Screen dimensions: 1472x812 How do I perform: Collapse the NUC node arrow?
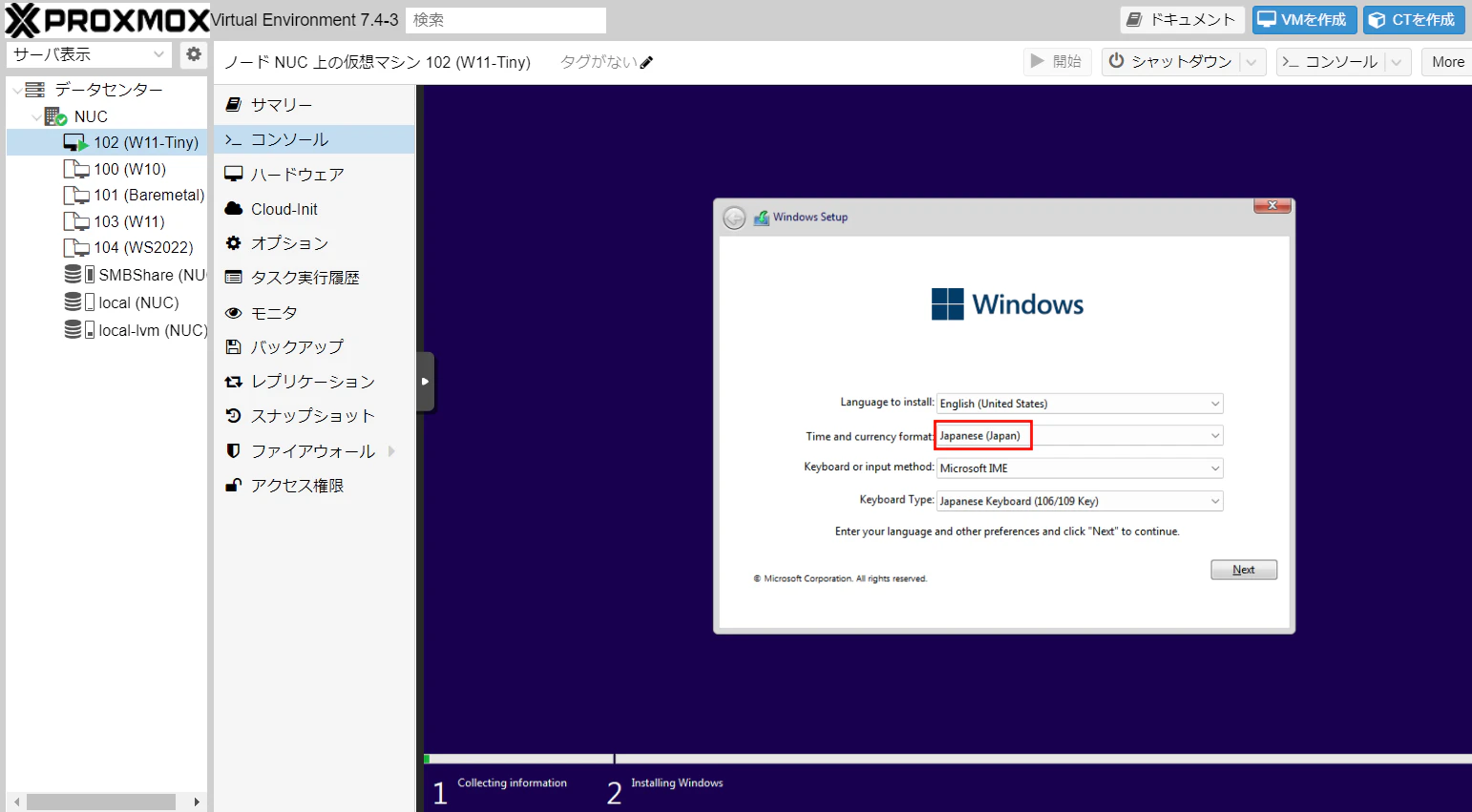(x=36, y=116)
